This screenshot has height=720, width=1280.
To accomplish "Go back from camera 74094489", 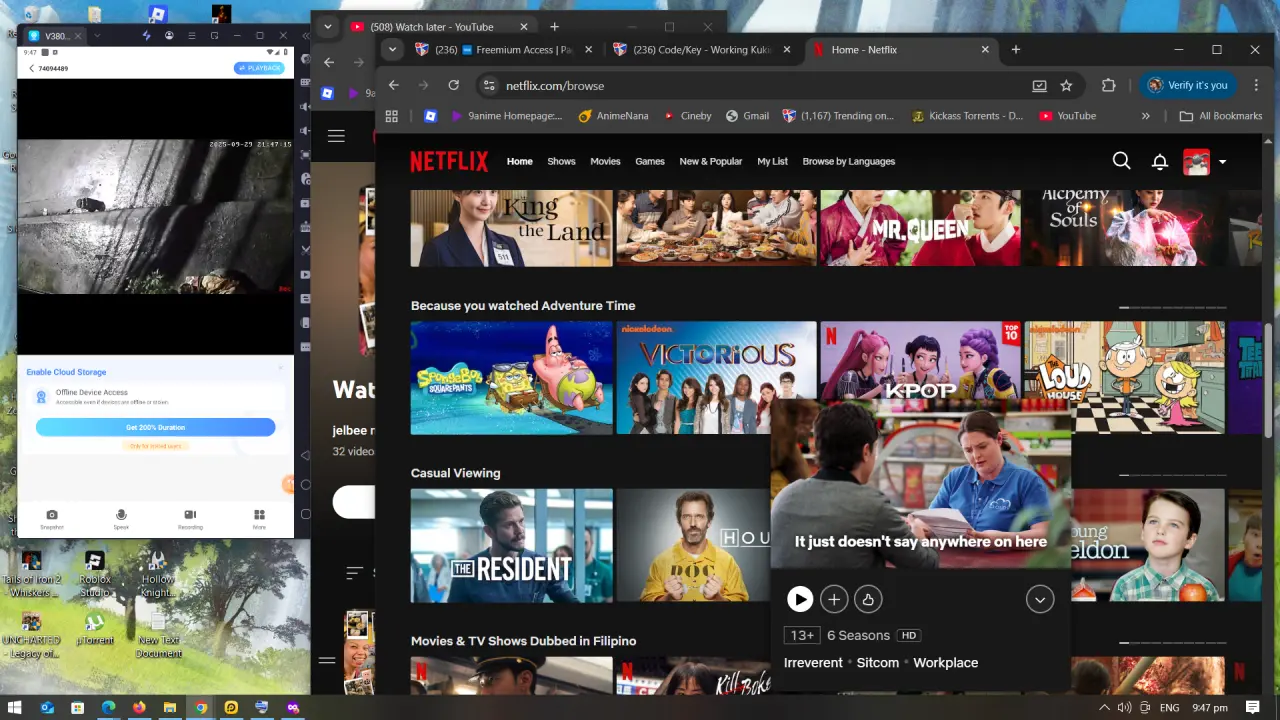I will pyautogui.click(x=30, y=68).
